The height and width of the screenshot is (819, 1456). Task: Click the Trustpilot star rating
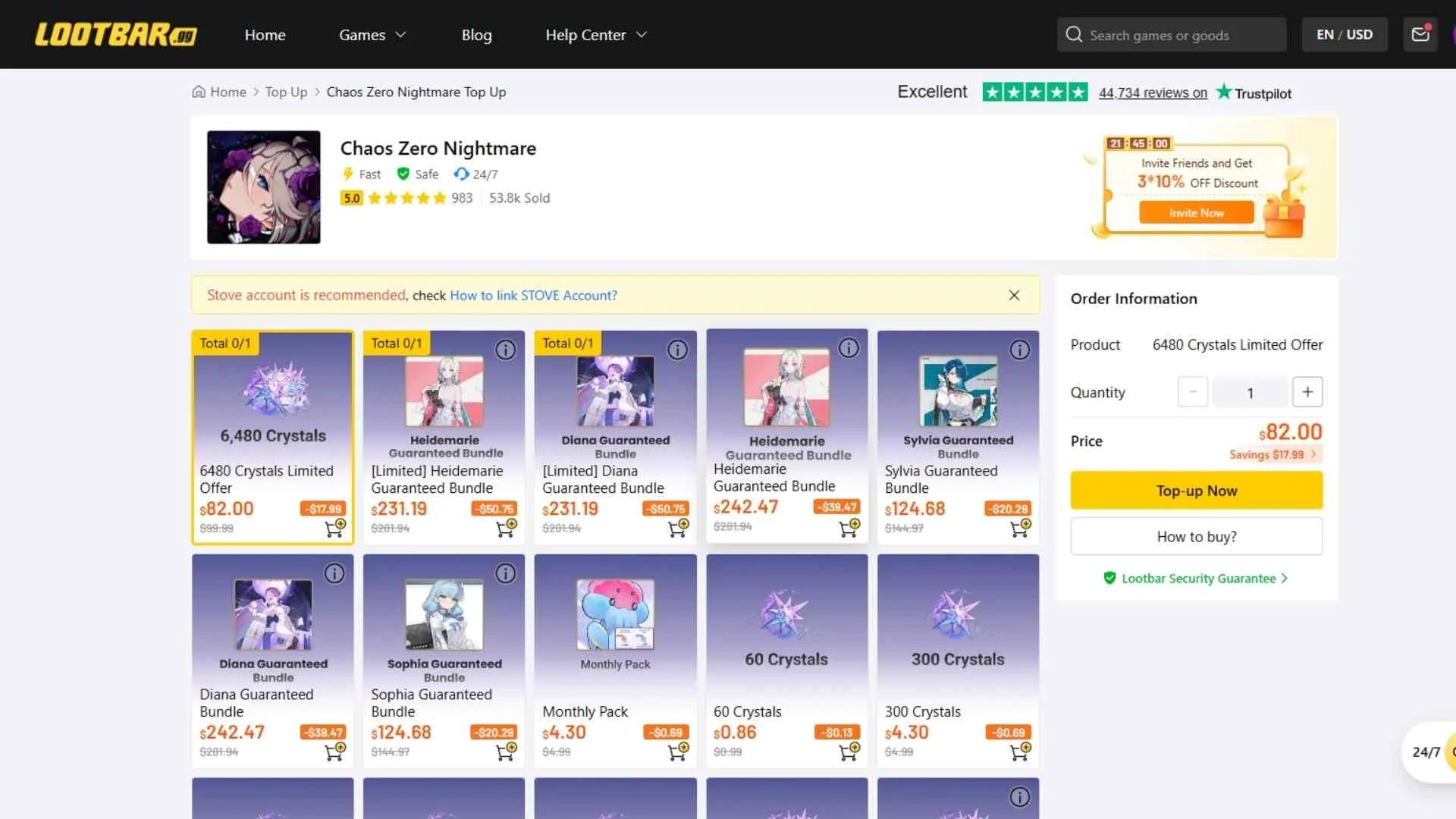pos(1035,92)
